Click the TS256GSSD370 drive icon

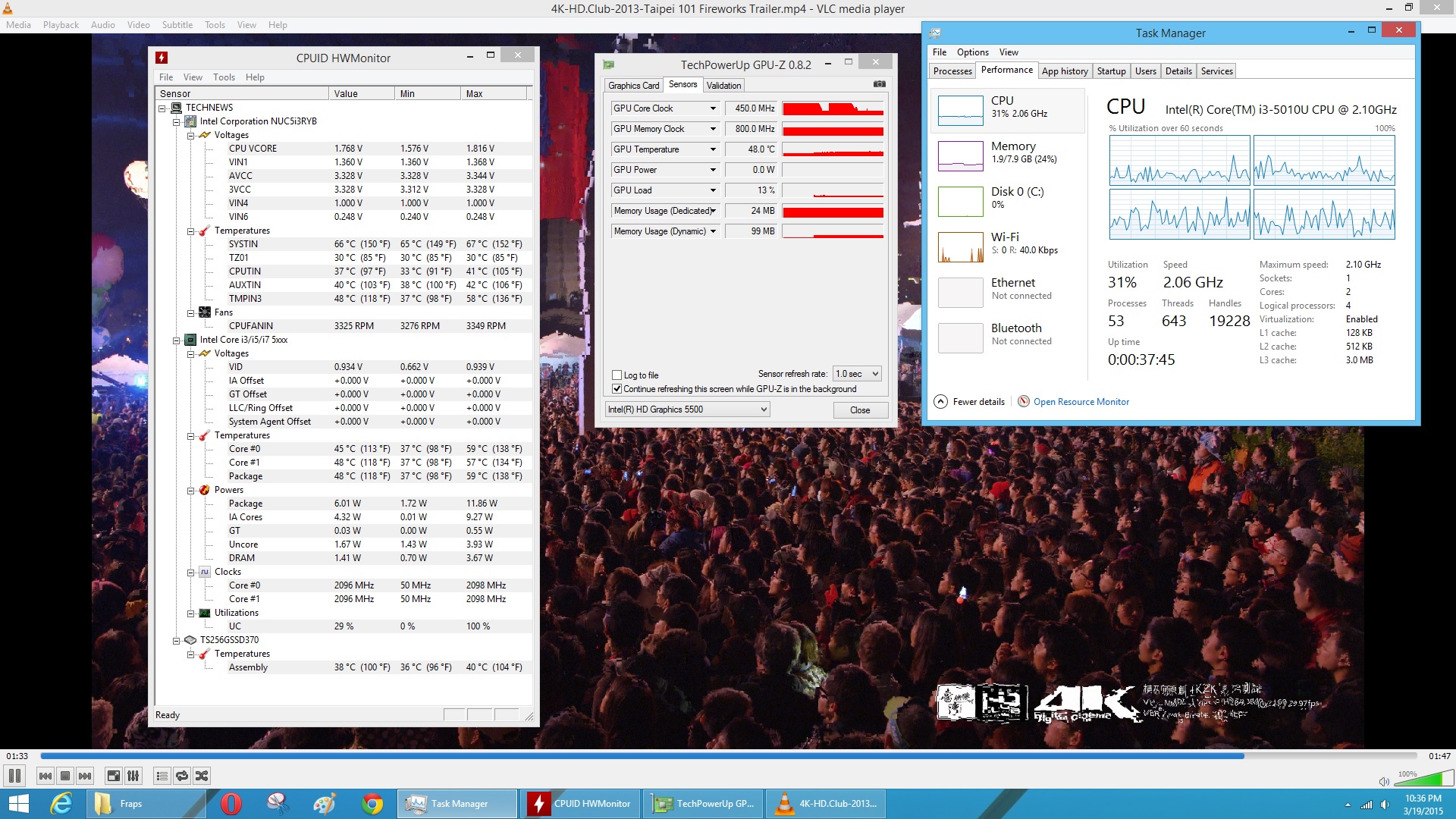point(190,640)
